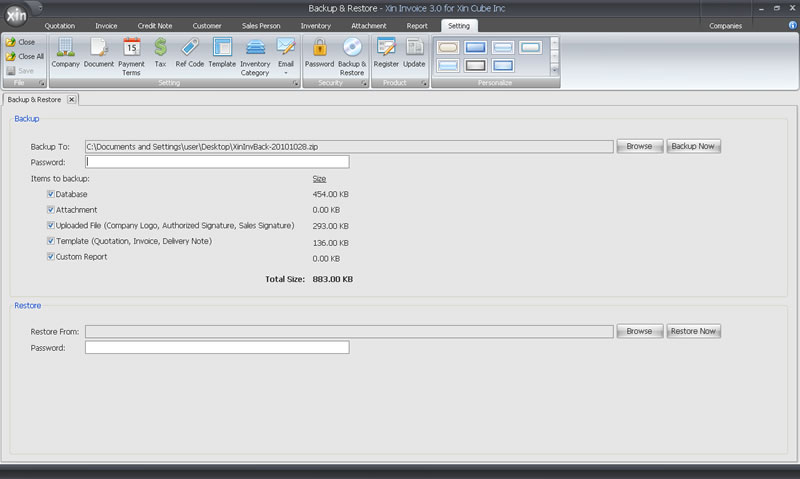Viewport: 800px width, 479px height.
Task: Click the Xin application logo button
Action: point(16,15)
